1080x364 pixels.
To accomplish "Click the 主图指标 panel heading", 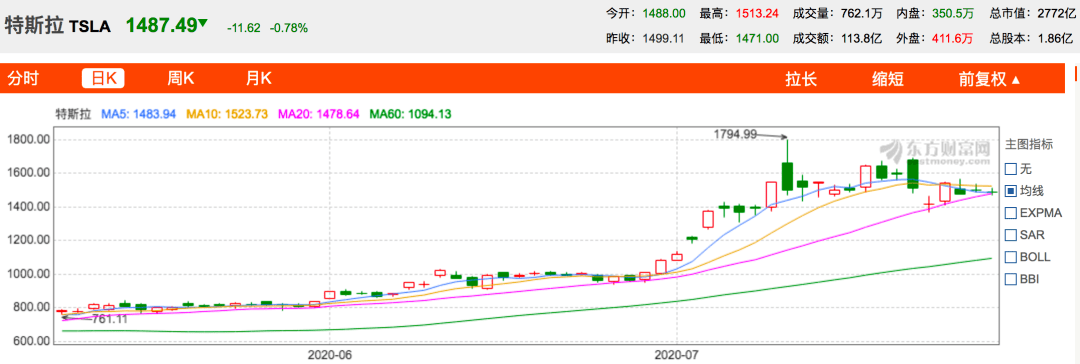I will tap(1029, 144).
